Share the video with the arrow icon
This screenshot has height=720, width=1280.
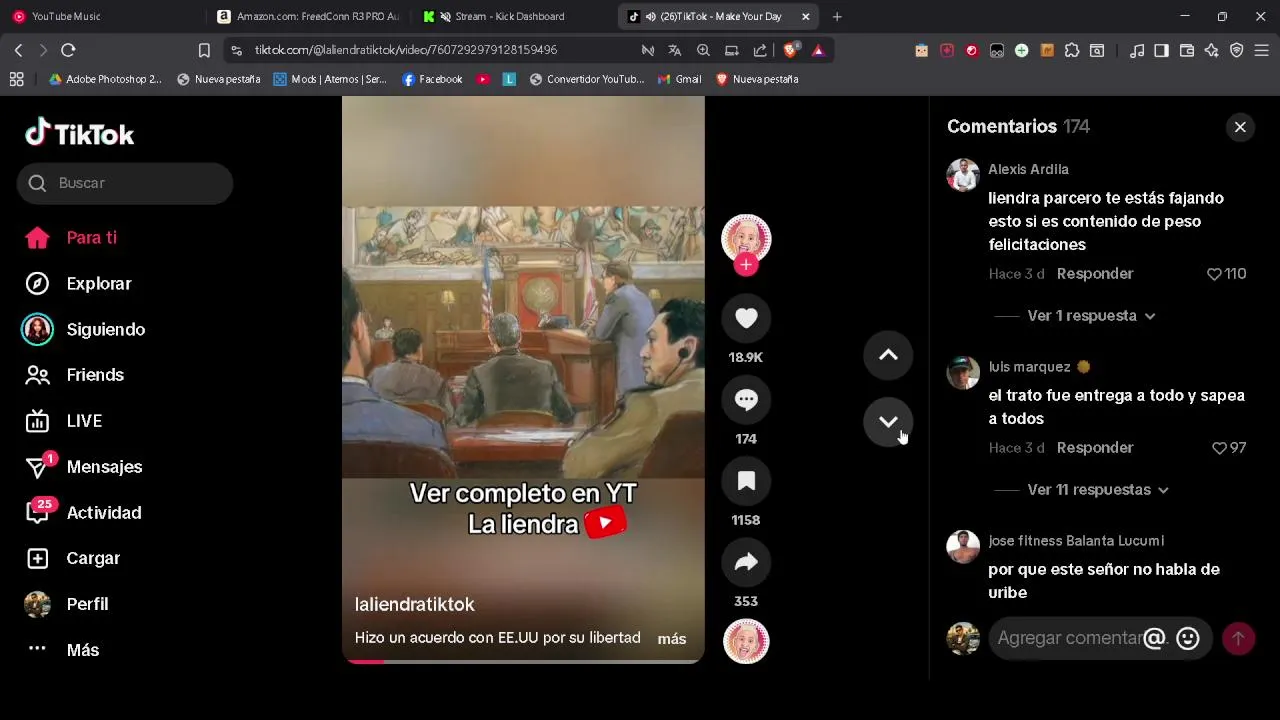[746, 562]
